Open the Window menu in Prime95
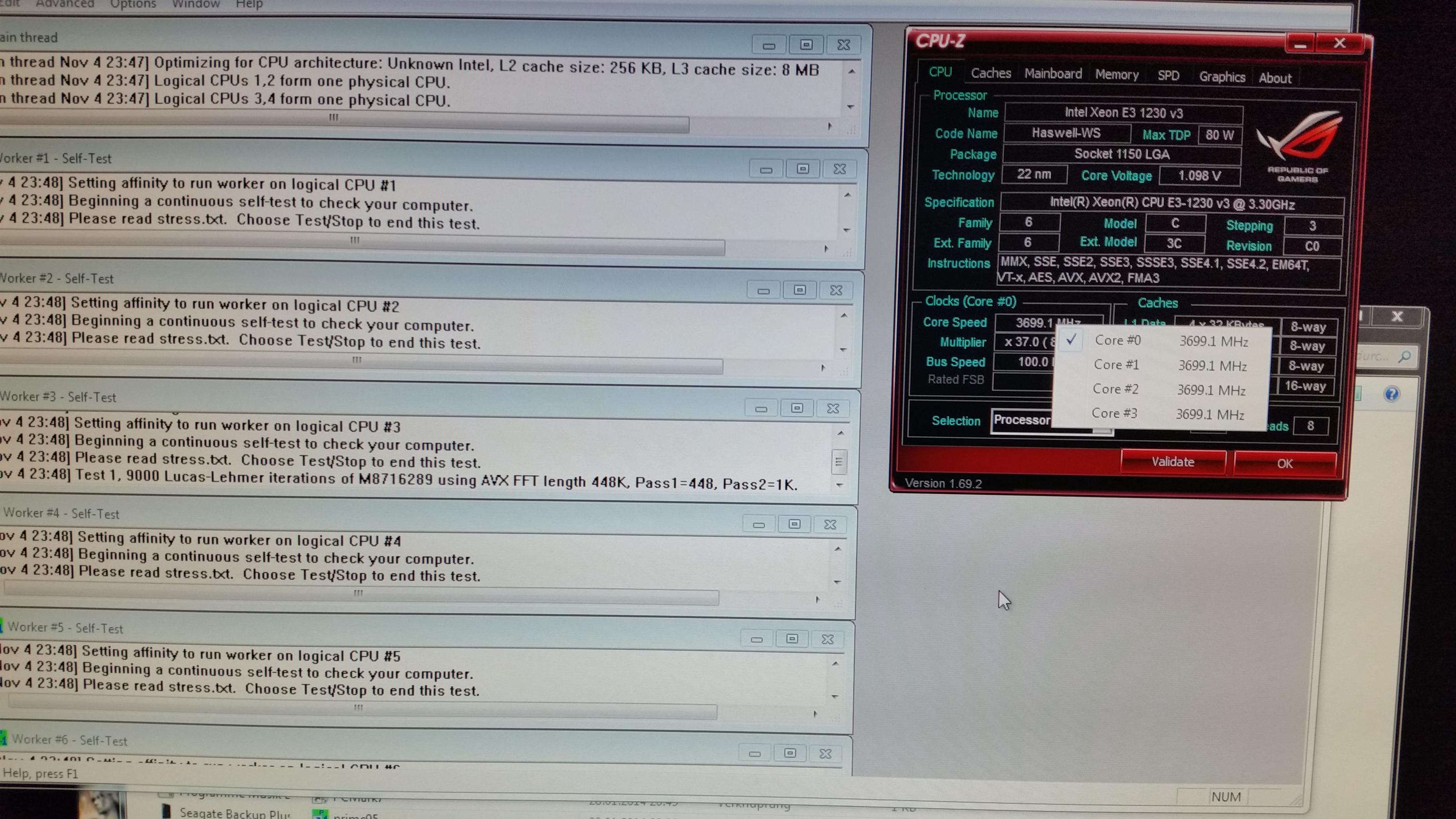This screenshot has width=1456, height=819. click(196, 5)
